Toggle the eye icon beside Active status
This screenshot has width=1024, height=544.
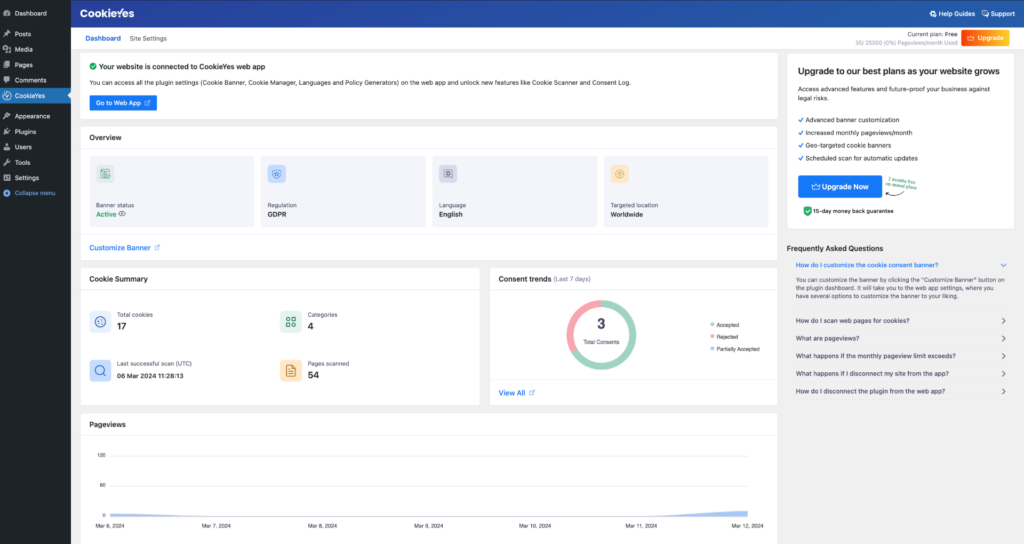123,214
